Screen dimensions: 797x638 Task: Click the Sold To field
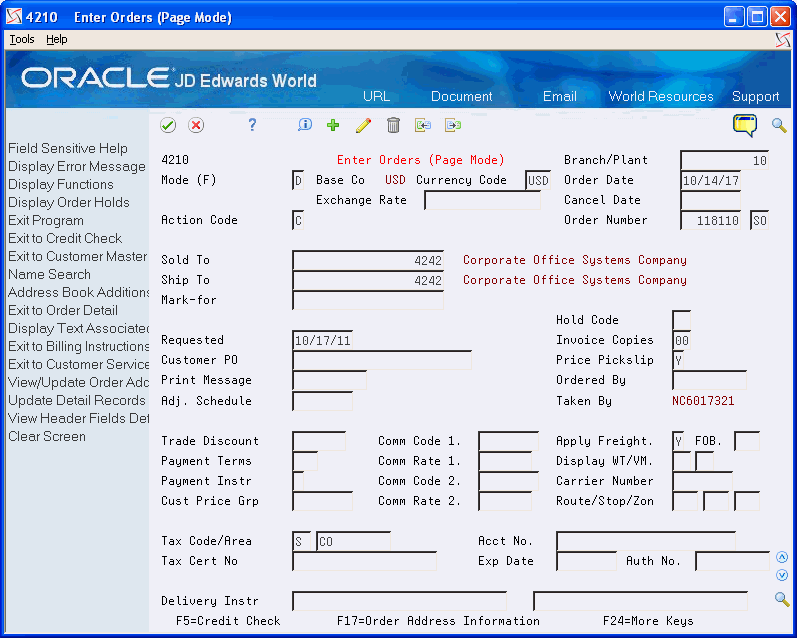(368, 260)
